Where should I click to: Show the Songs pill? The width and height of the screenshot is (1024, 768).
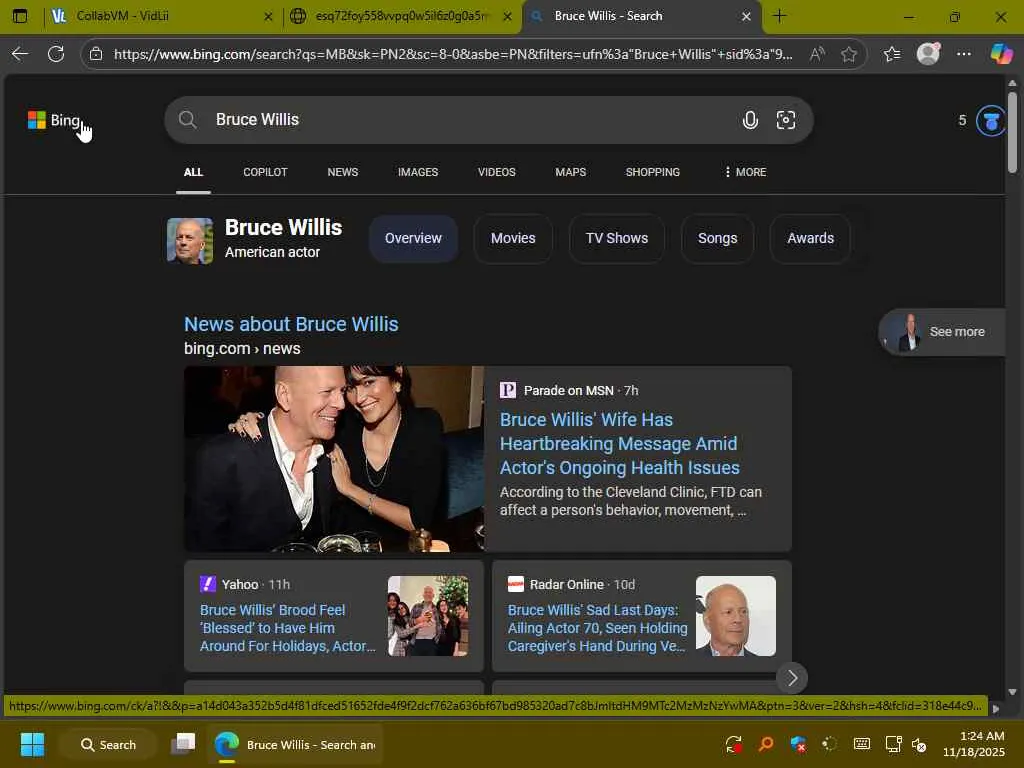point(717,238)
